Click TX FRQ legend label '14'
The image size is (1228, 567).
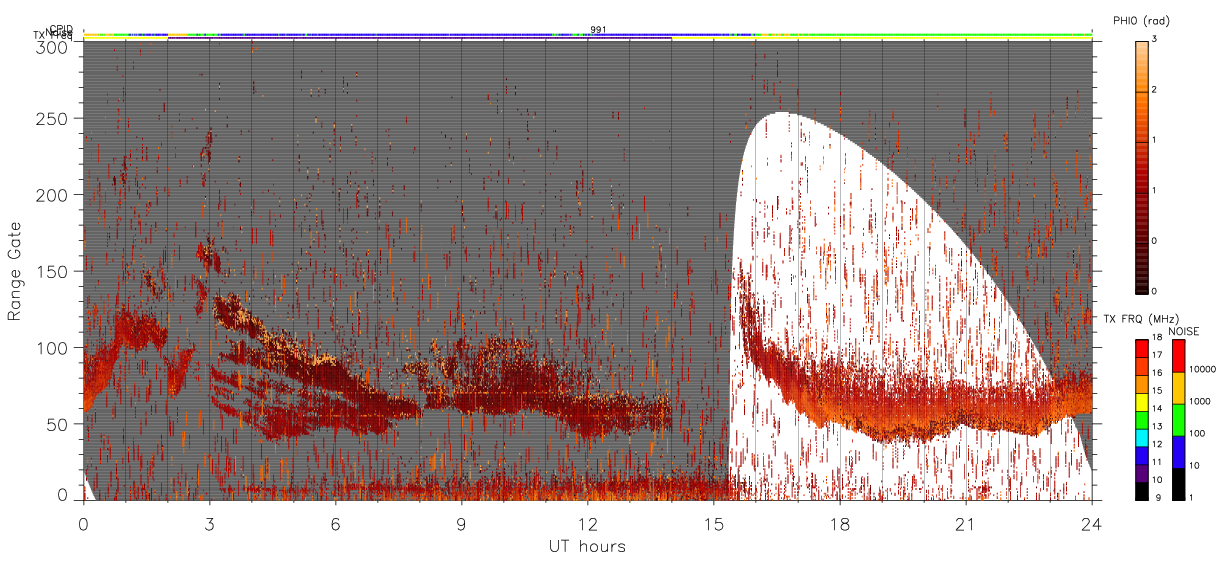tap(1156, 408)
